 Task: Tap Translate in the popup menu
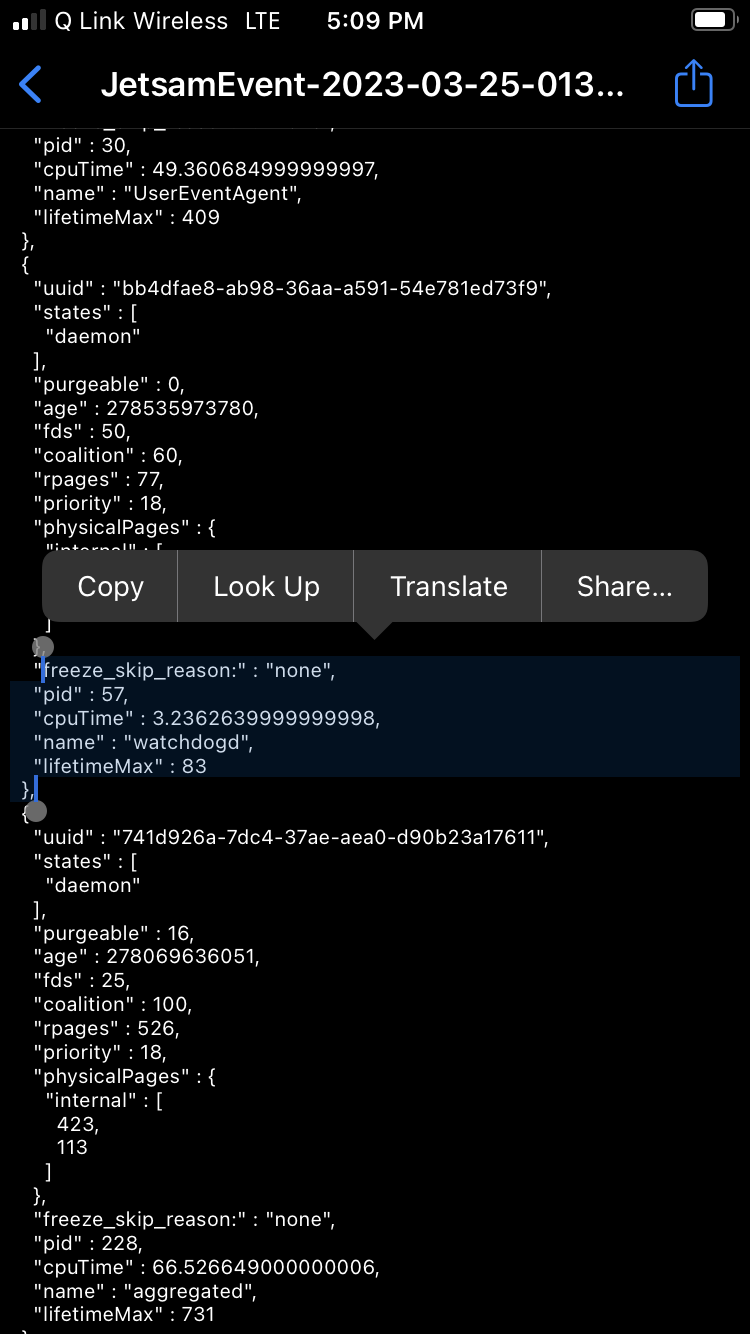pos(448,587)
